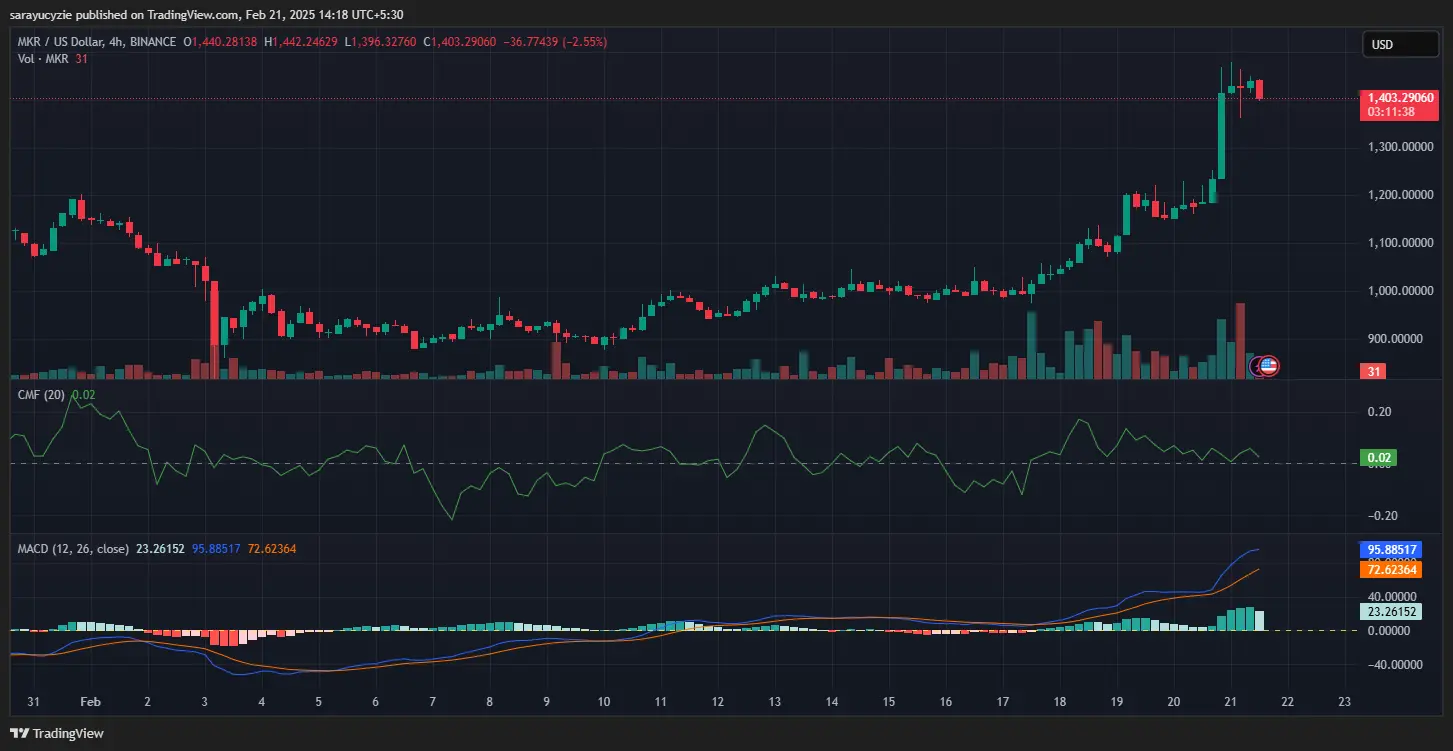Click the "Feb" label on the time axis
This screenshot has width=1453, height=751.
tap(88, 702)
